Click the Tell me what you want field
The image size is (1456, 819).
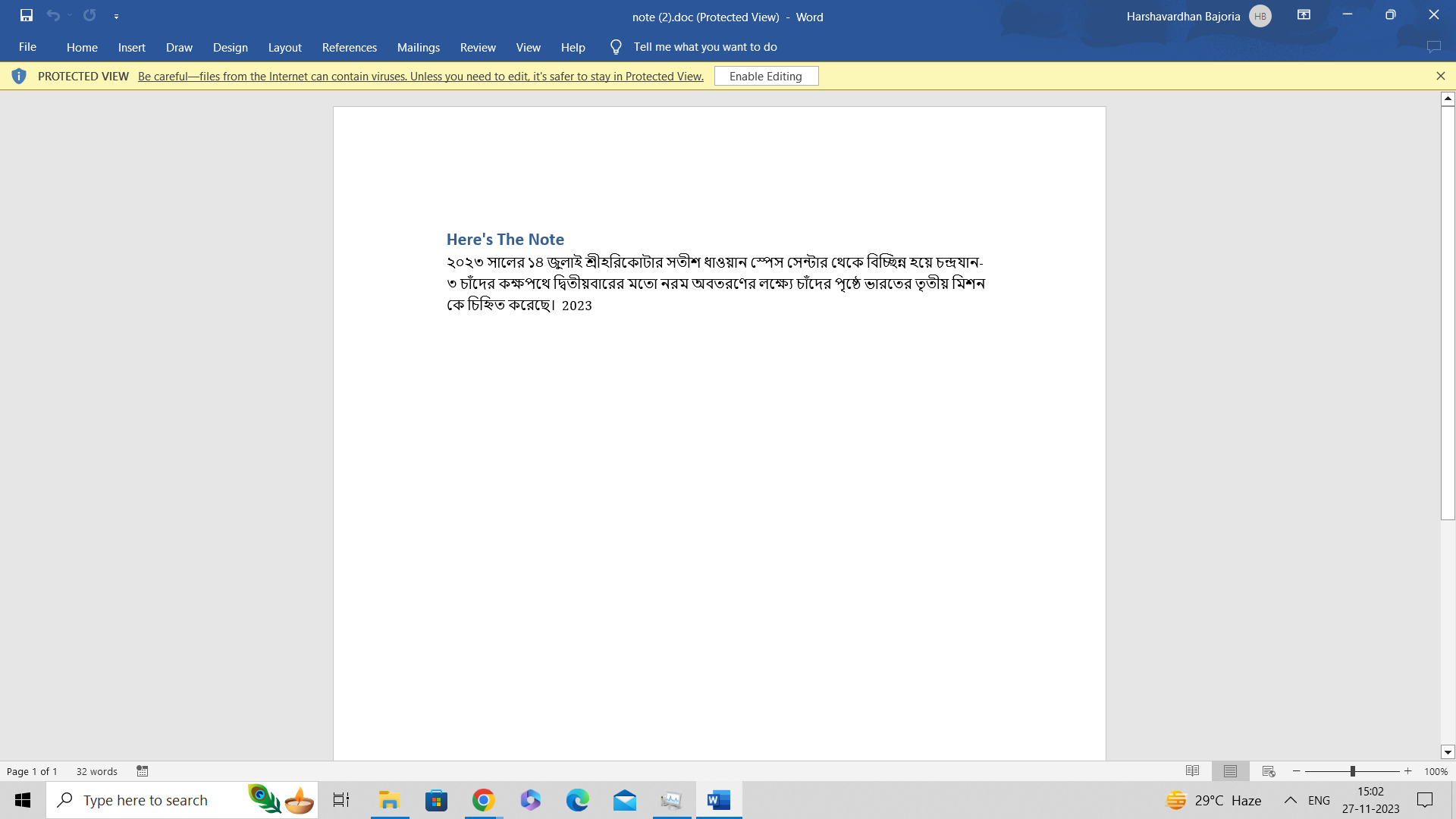(704, 47)
